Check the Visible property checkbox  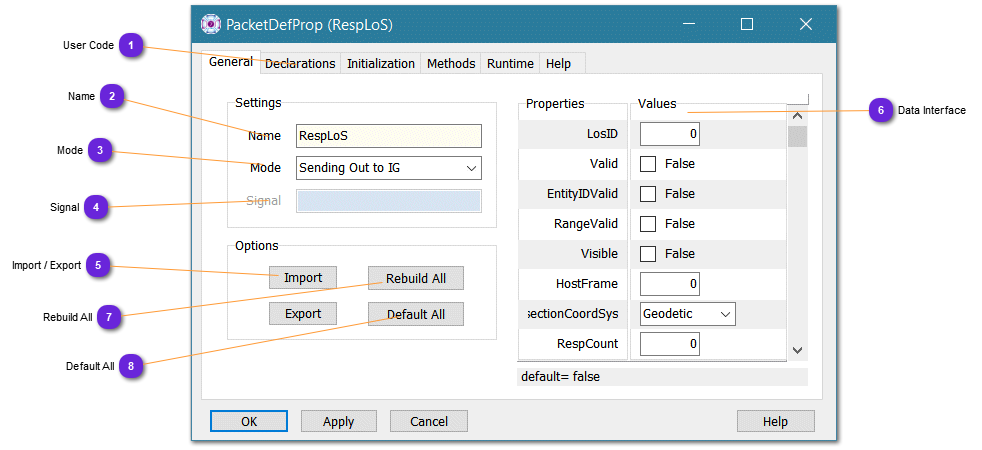tap(648, 254)
